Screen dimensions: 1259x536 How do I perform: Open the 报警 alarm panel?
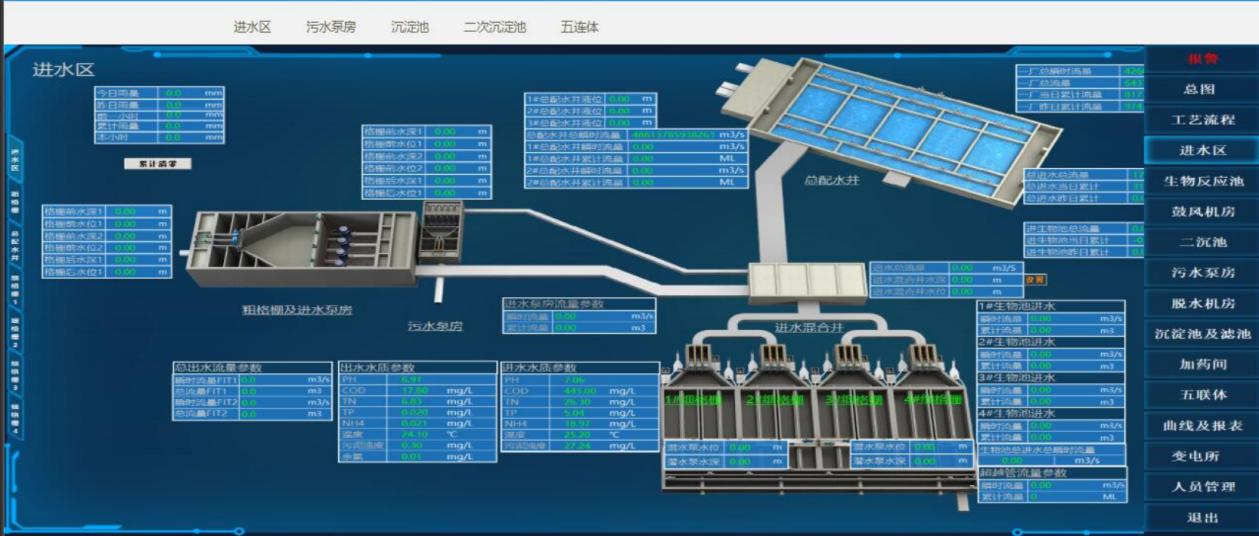click(x=1201, y=59)
